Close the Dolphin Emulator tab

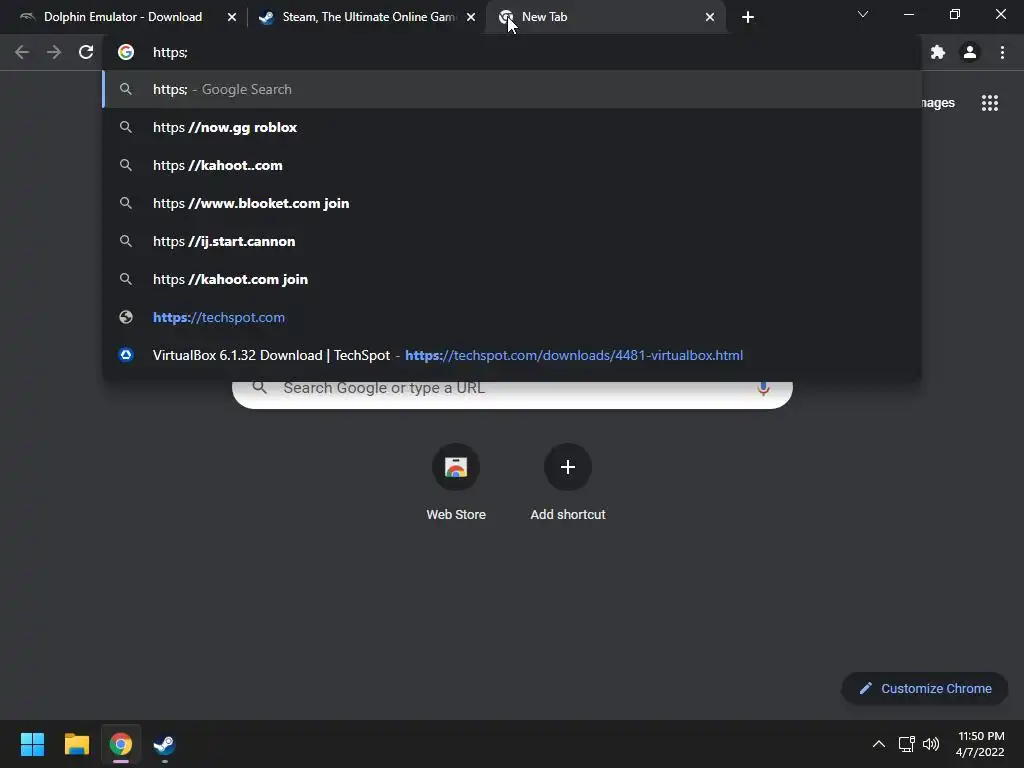(231, 17)
